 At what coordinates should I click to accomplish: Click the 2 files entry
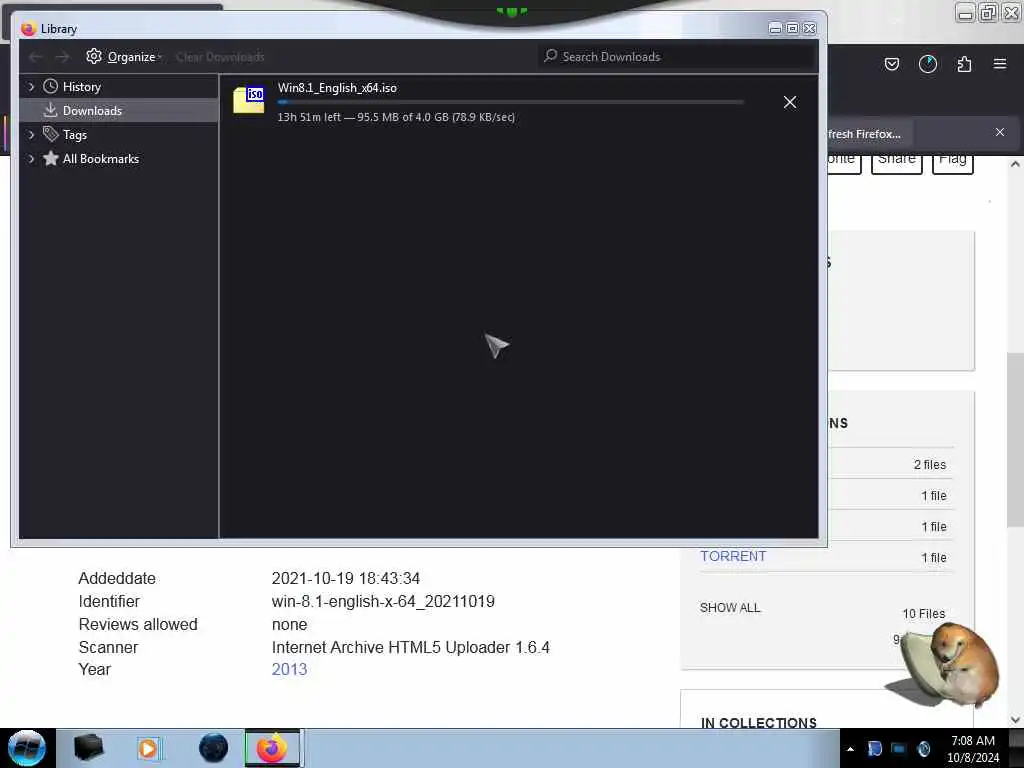coord(930,464)
